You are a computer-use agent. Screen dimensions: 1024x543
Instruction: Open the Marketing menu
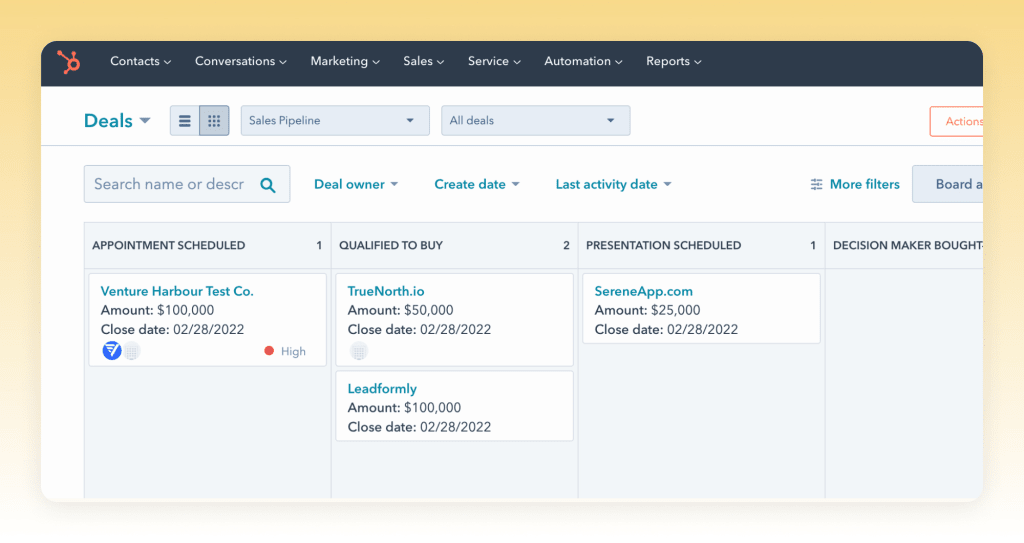click(345, 61)
